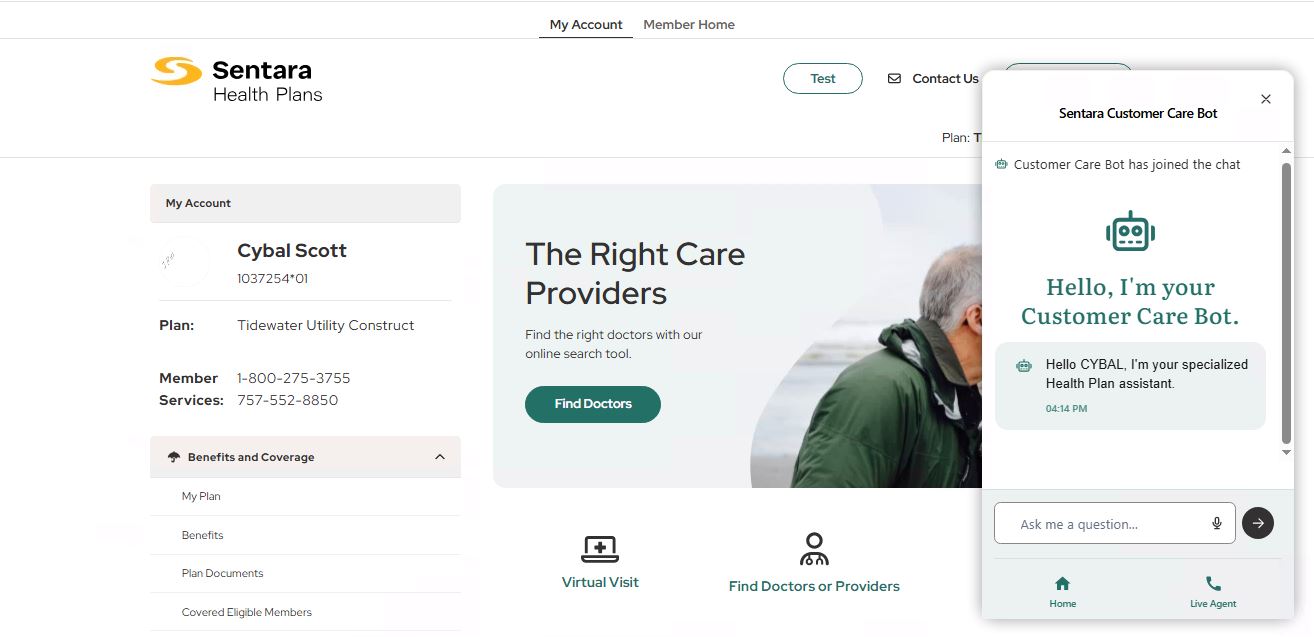Collapse the Benefits and Coverage section
1314x637 pixels.
tap(440, 457)
